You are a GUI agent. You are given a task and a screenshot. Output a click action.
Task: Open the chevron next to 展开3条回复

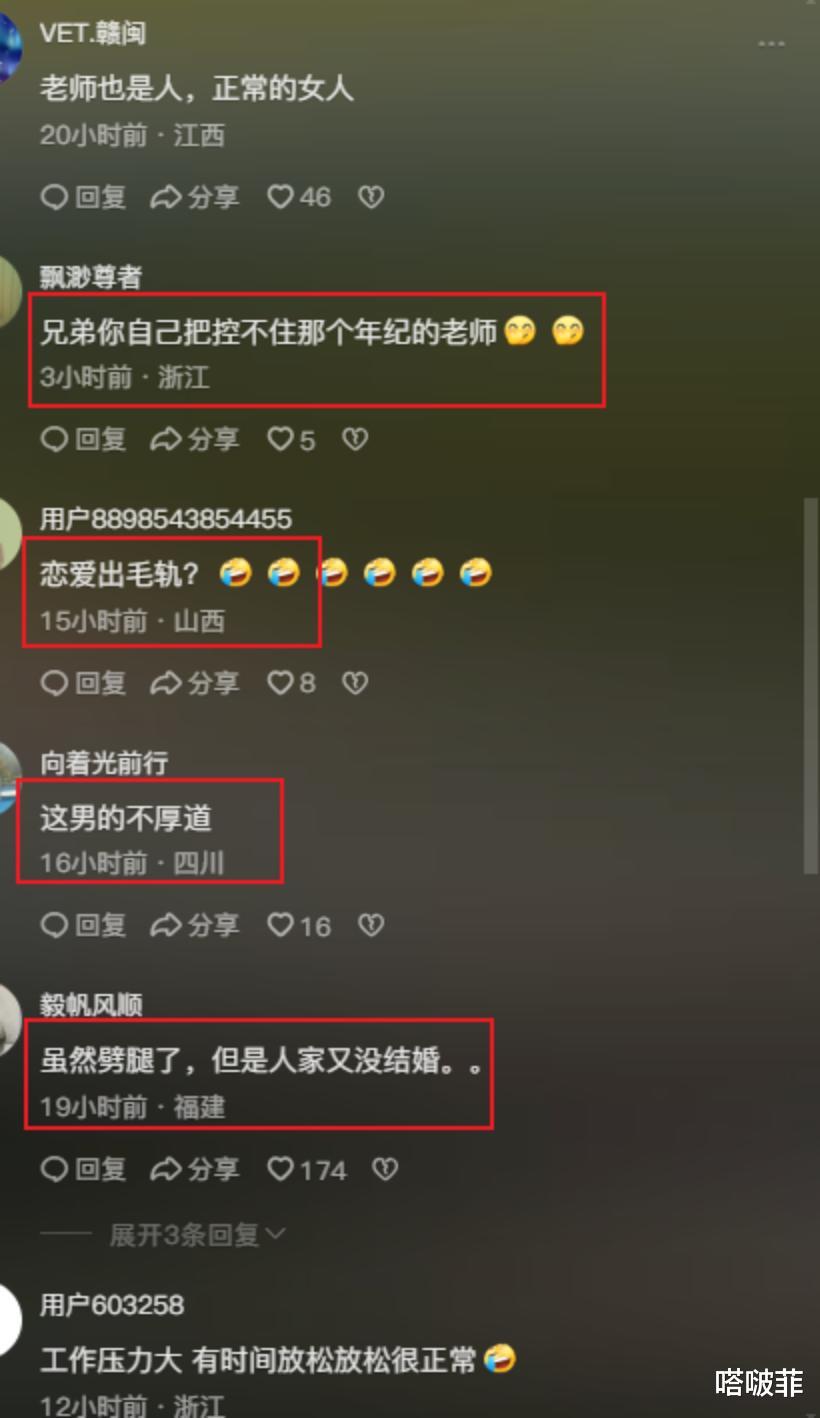click(x=275, y=1236)
